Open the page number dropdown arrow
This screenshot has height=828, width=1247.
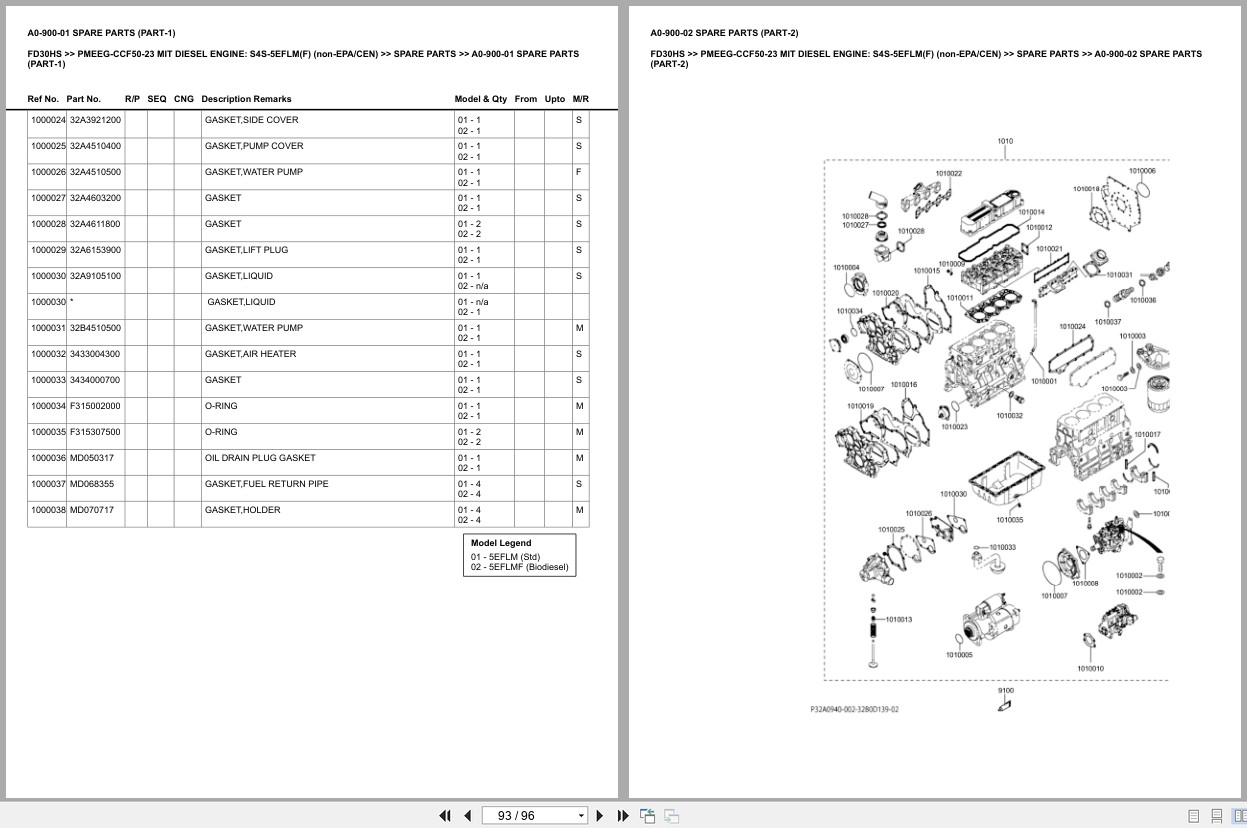point(581,816)
